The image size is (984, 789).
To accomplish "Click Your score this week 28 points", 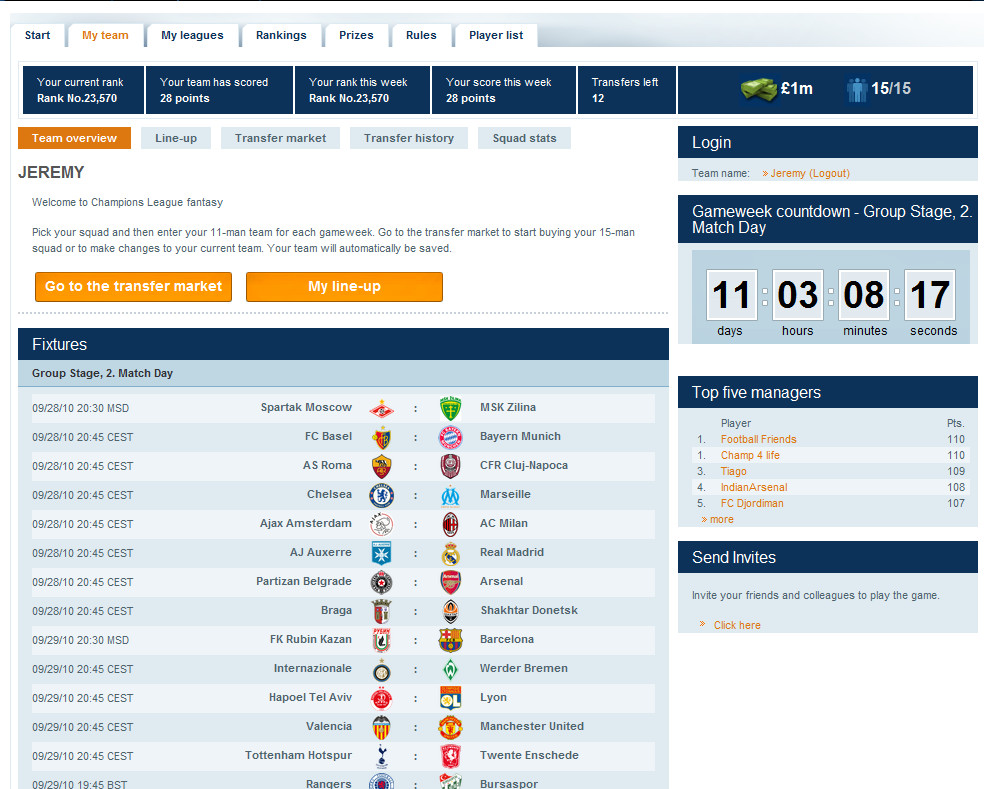I will pos(504,90).
